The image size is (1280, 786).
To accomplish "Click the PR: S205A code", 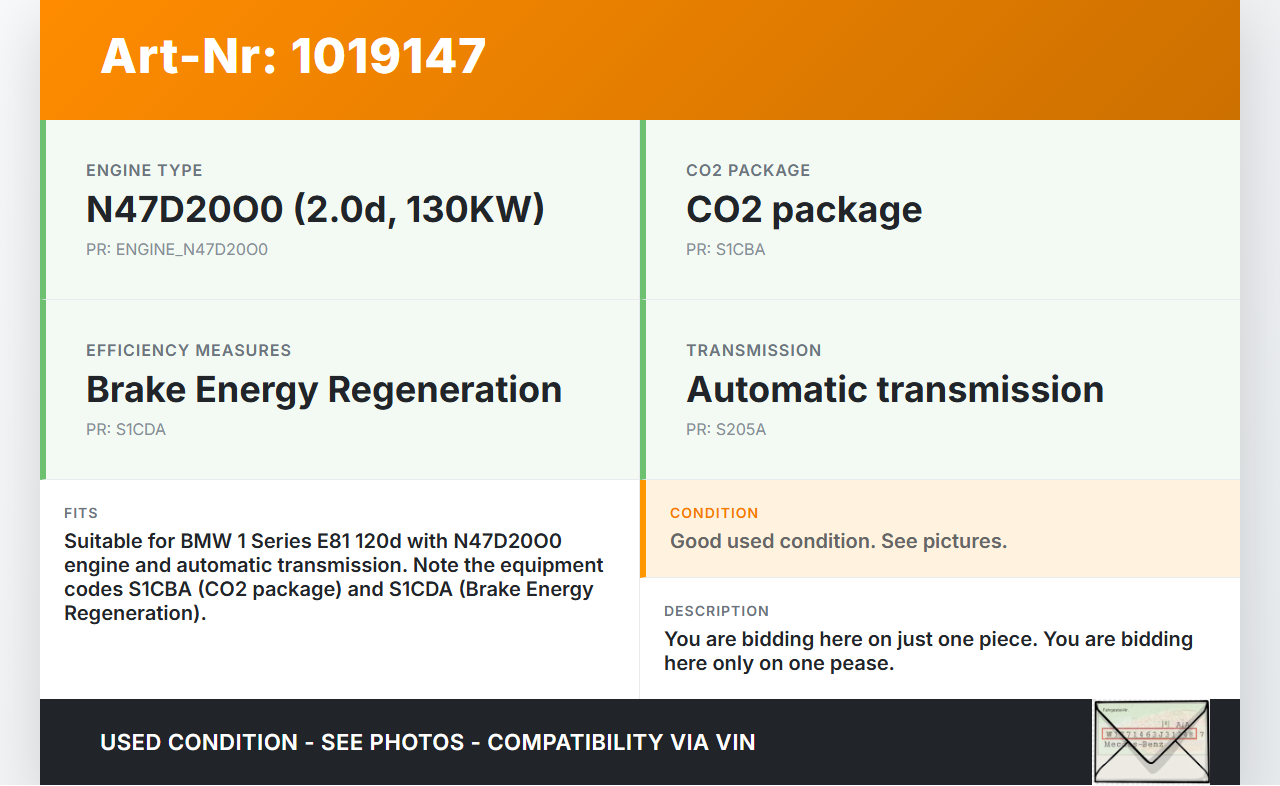I will 726,429.
